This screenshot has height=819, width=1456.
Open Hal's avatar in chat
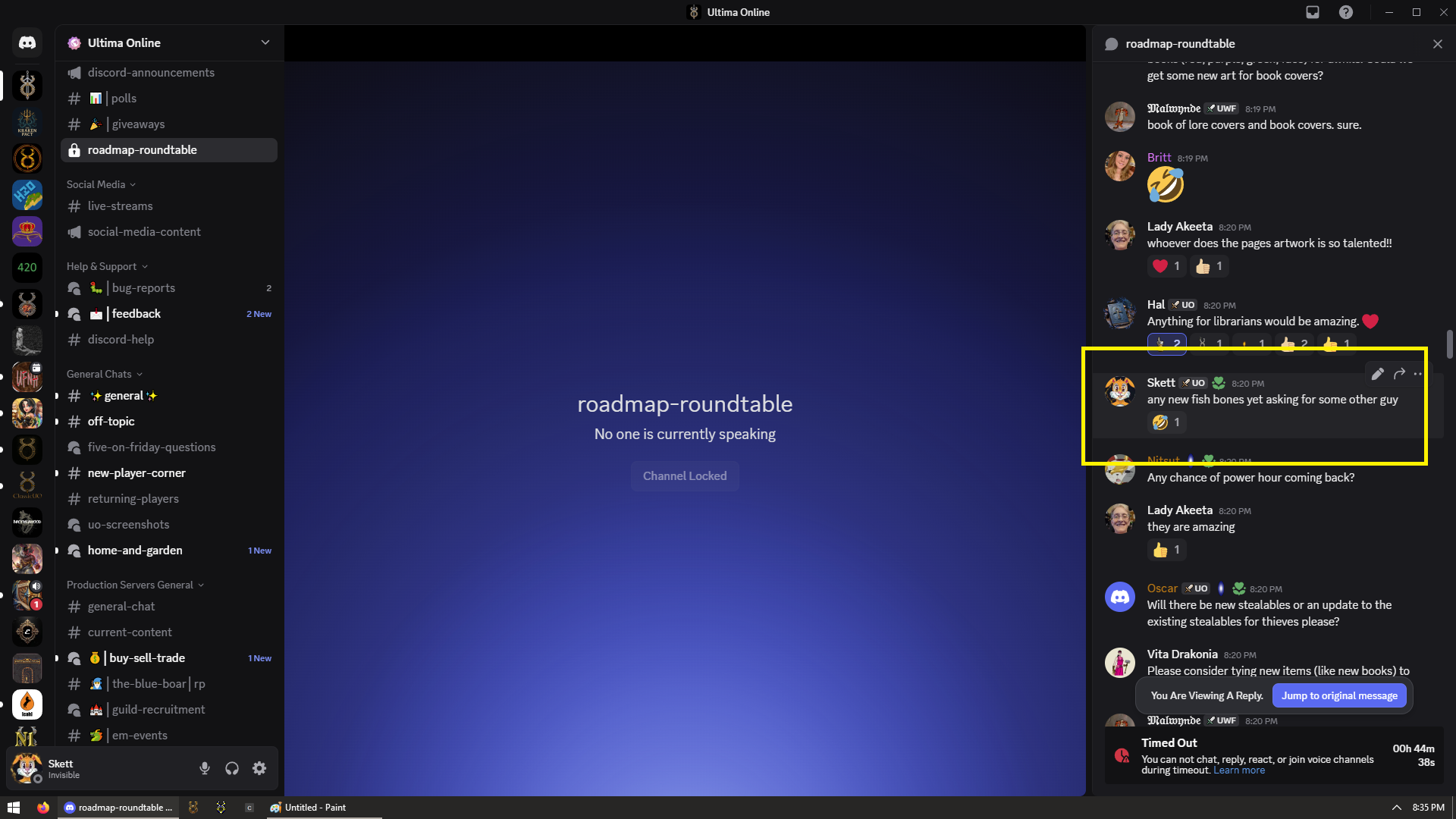(x=1120, y=313)
